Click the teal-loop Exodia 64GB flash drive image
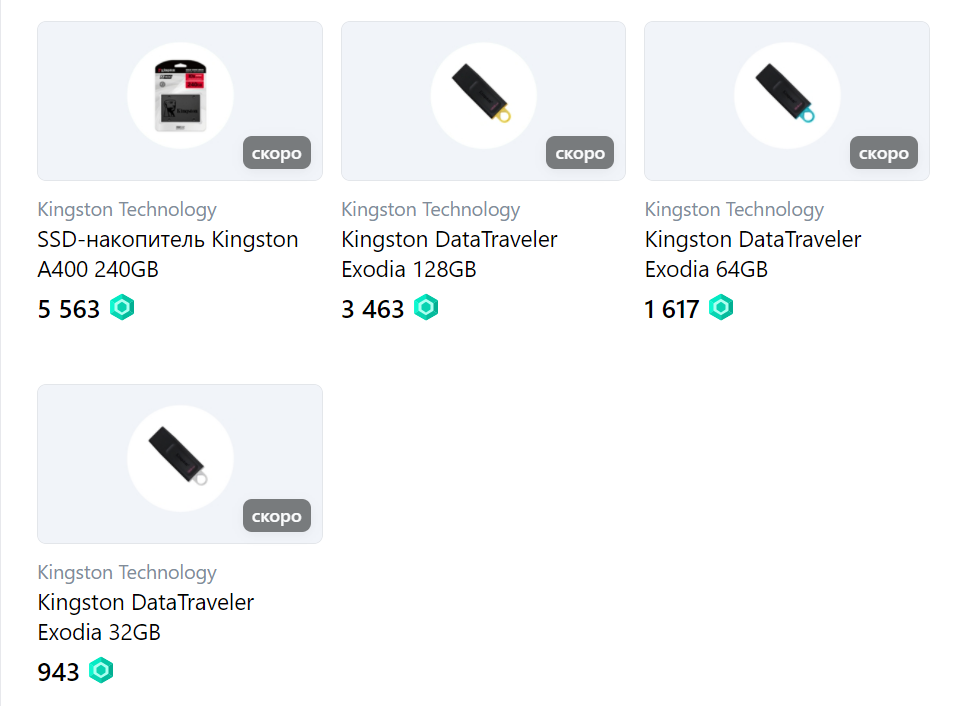Viewport: 965px width, 706px height. (x=787, y=95)
